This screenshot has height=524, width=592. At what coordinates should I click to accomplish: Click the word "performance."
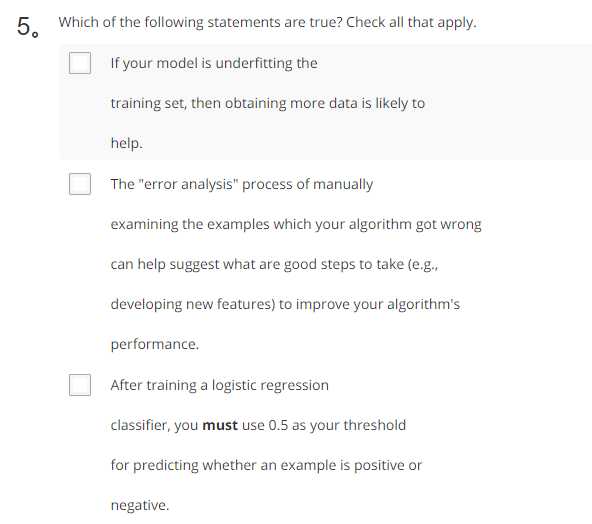click(155, 344)
